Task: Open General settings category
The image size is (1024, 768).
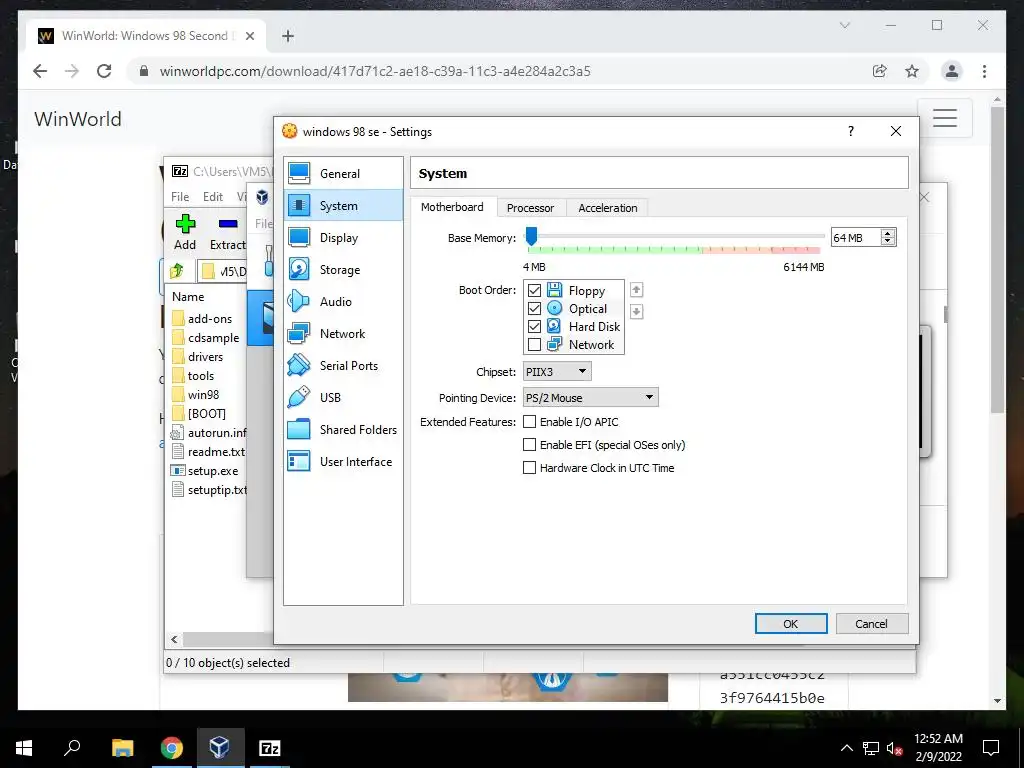Action: 344,174
